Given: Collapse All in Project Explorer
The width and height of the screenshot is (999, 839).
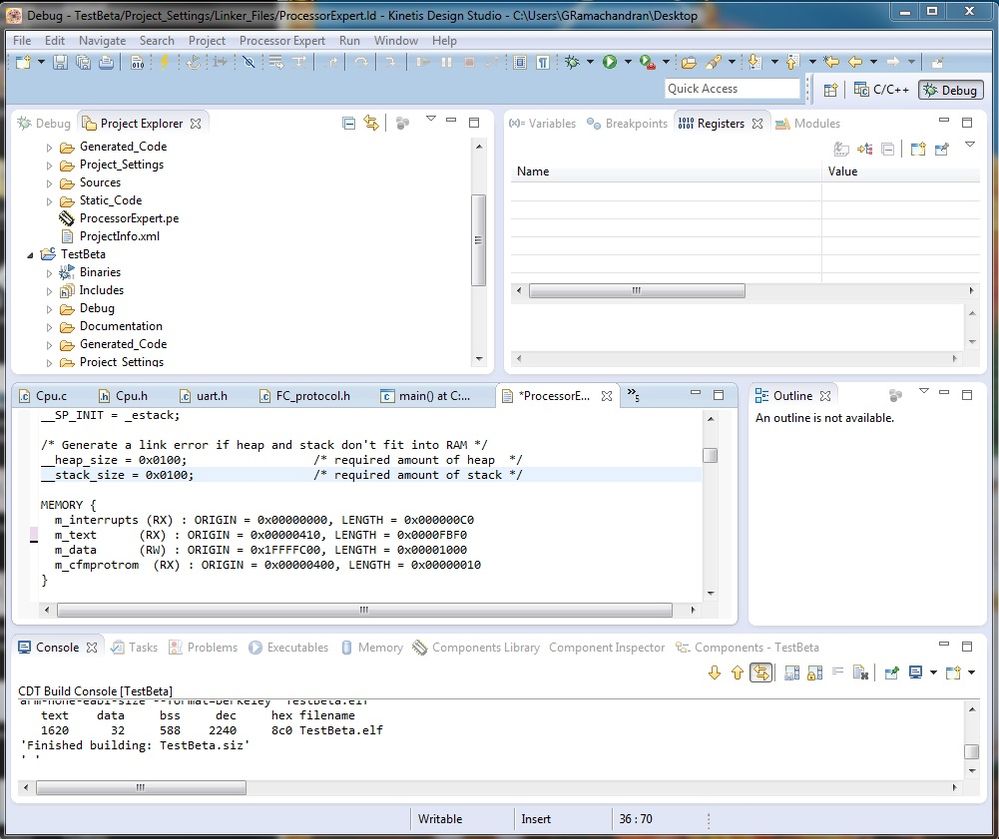Looking at the screenshot, I should click(349, 123).
